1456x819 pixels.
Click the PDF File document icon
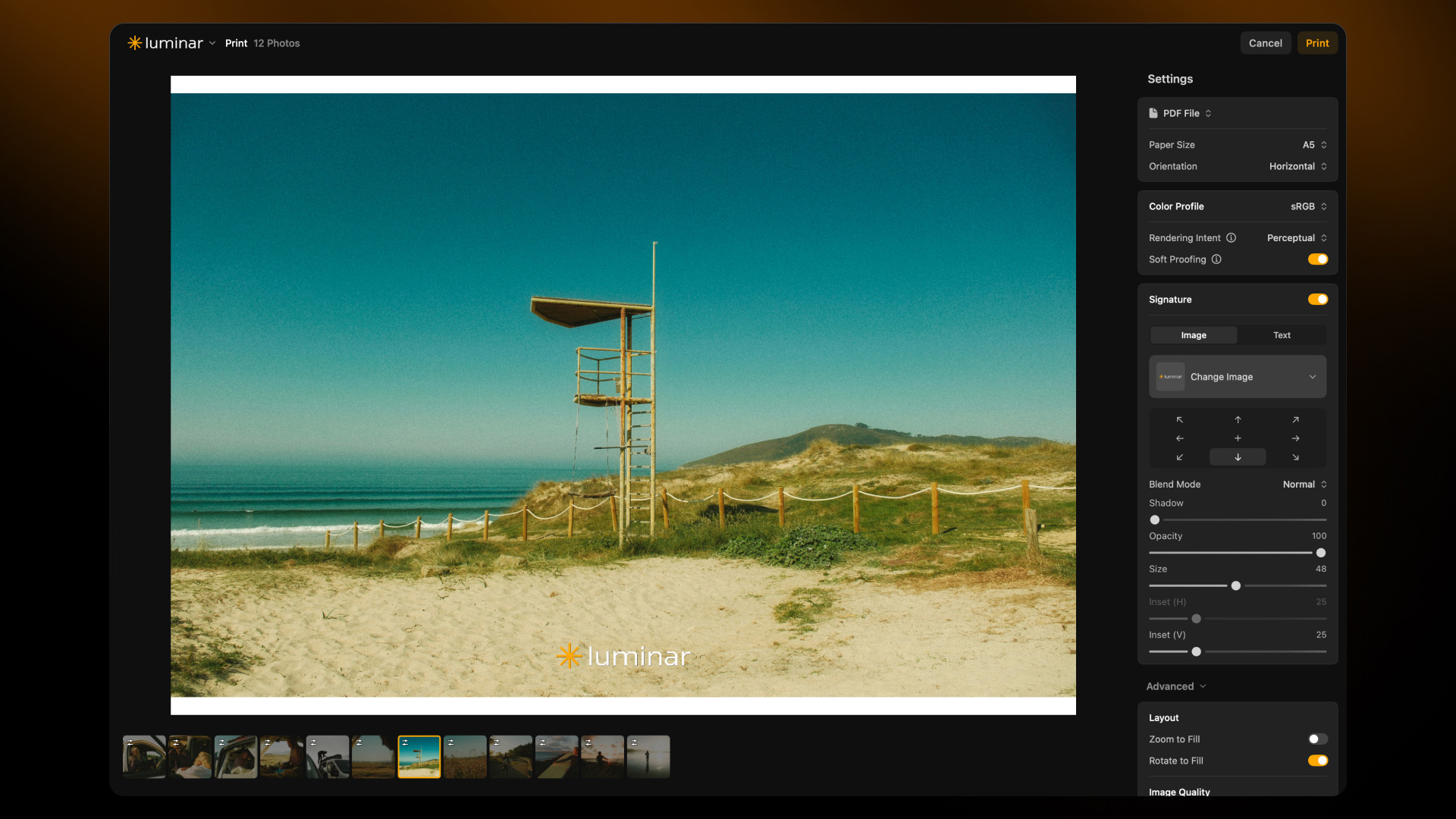tap(1153, 113)
